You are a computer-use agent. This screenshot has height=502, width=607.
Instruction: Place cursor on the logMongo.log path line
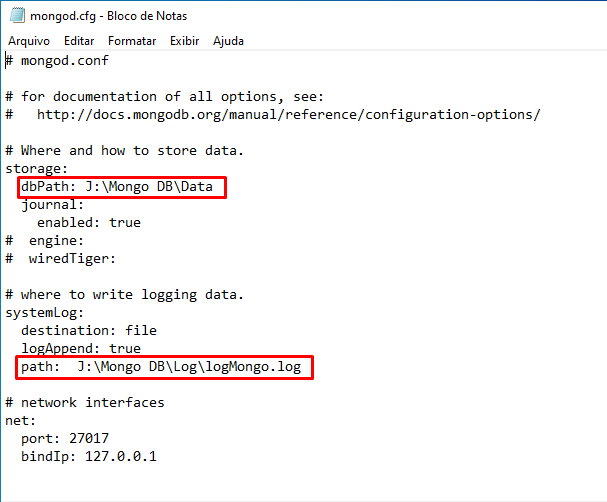(161, 367)
